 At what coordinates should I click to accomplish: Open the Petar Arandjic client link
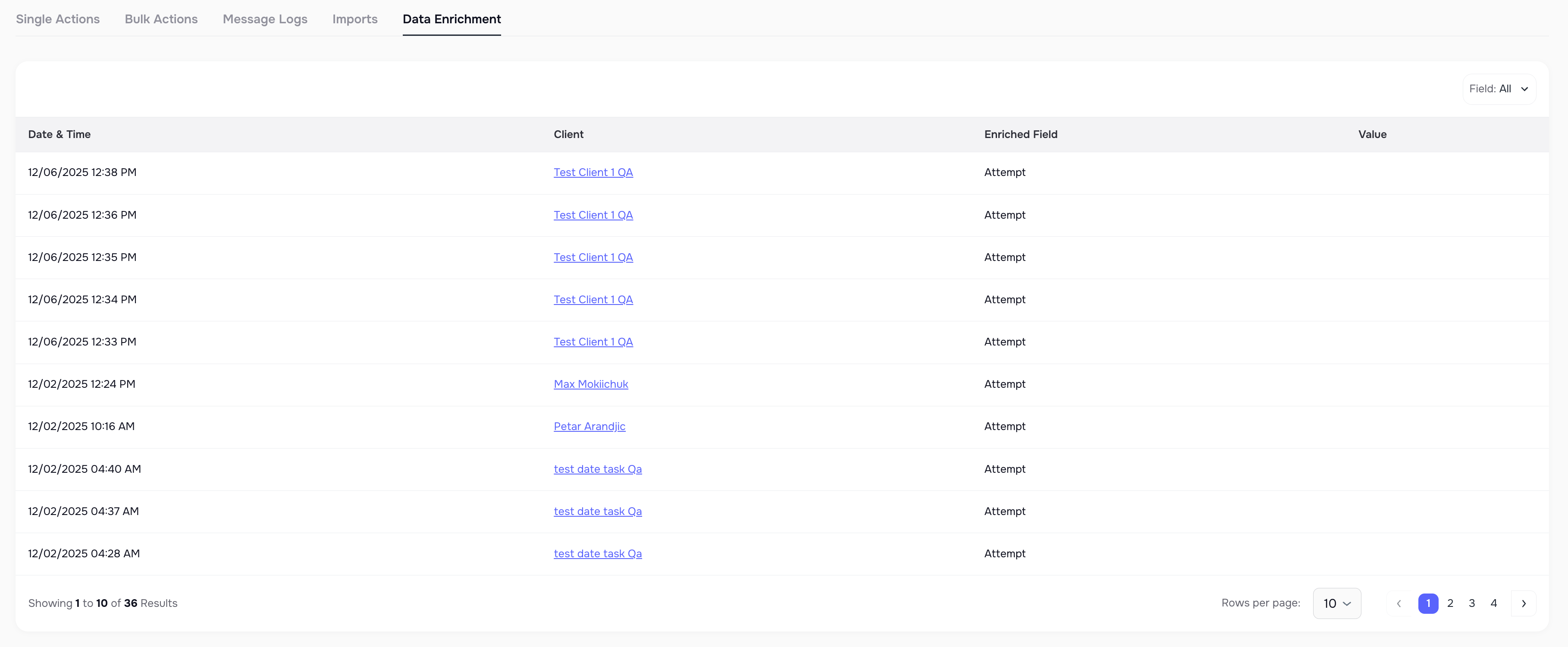pyautogui.click(x=589, y=426)
